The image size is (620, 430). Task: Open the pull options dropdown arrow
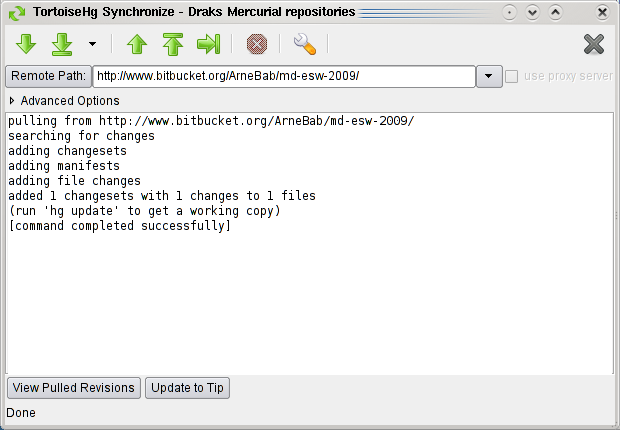coord(92,44)
